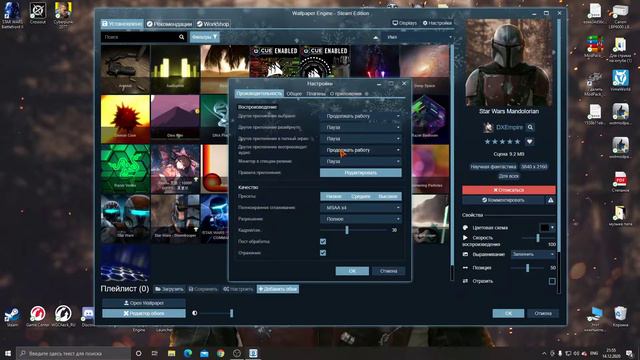Switch to the Установлено tab
The height and width of the screenshot is (360, 640).
(122, 24)
